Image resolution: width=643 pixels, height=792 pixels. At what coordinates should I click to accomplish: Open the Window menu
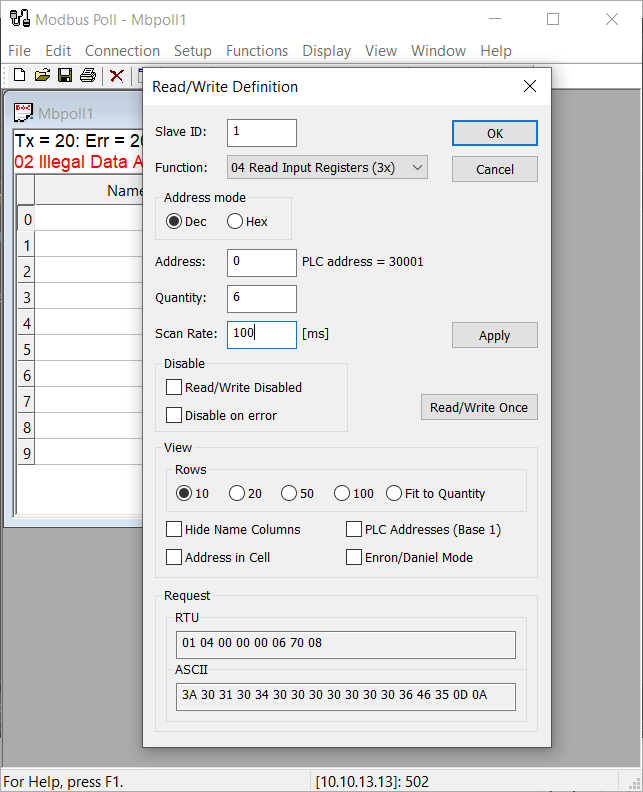tap(438, 51)
